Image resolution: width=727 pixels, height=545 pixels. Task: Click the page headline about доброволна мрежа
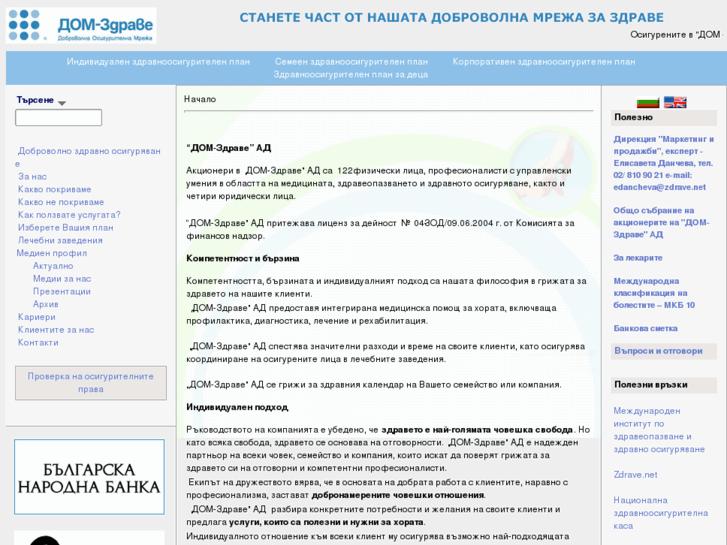(x=452, y=18)
